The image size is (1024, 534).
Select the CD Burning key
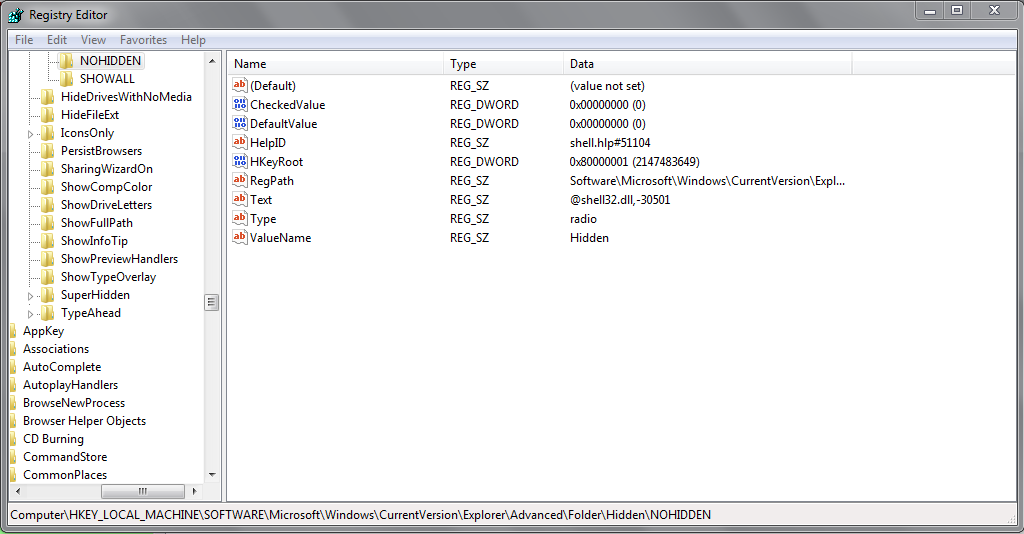(x=54, y=439)
